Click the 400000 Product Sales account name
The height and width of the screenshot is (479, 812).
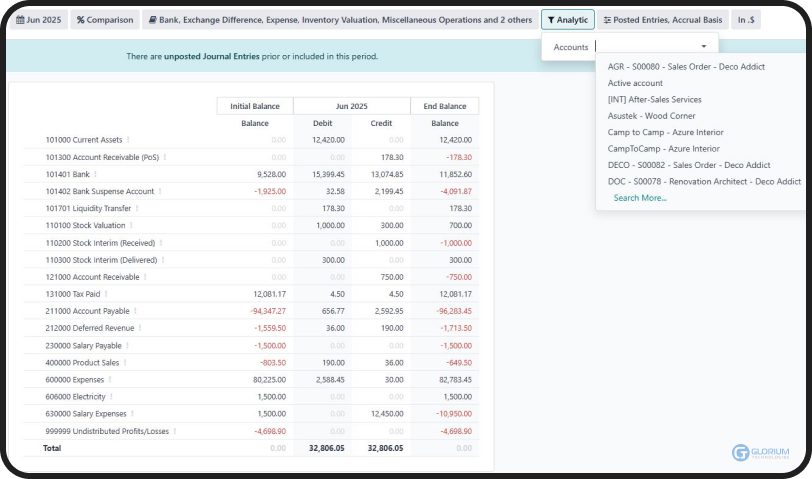pos(82,362)
